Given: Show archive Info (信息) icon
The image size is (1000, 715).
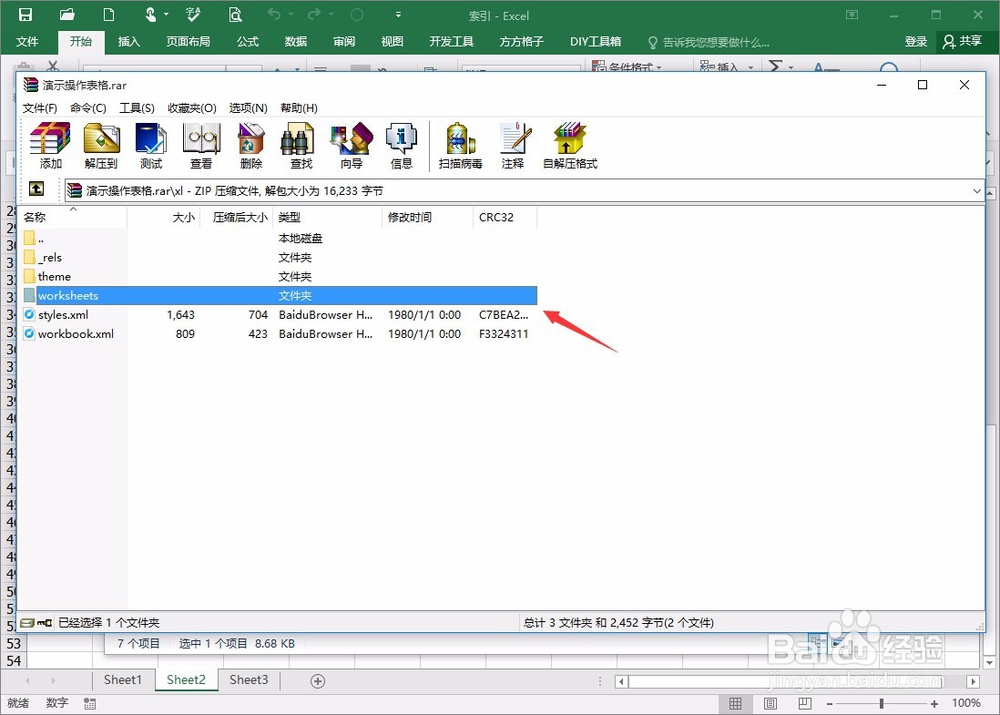Looking at the screenshot, I should click(401, 146).
